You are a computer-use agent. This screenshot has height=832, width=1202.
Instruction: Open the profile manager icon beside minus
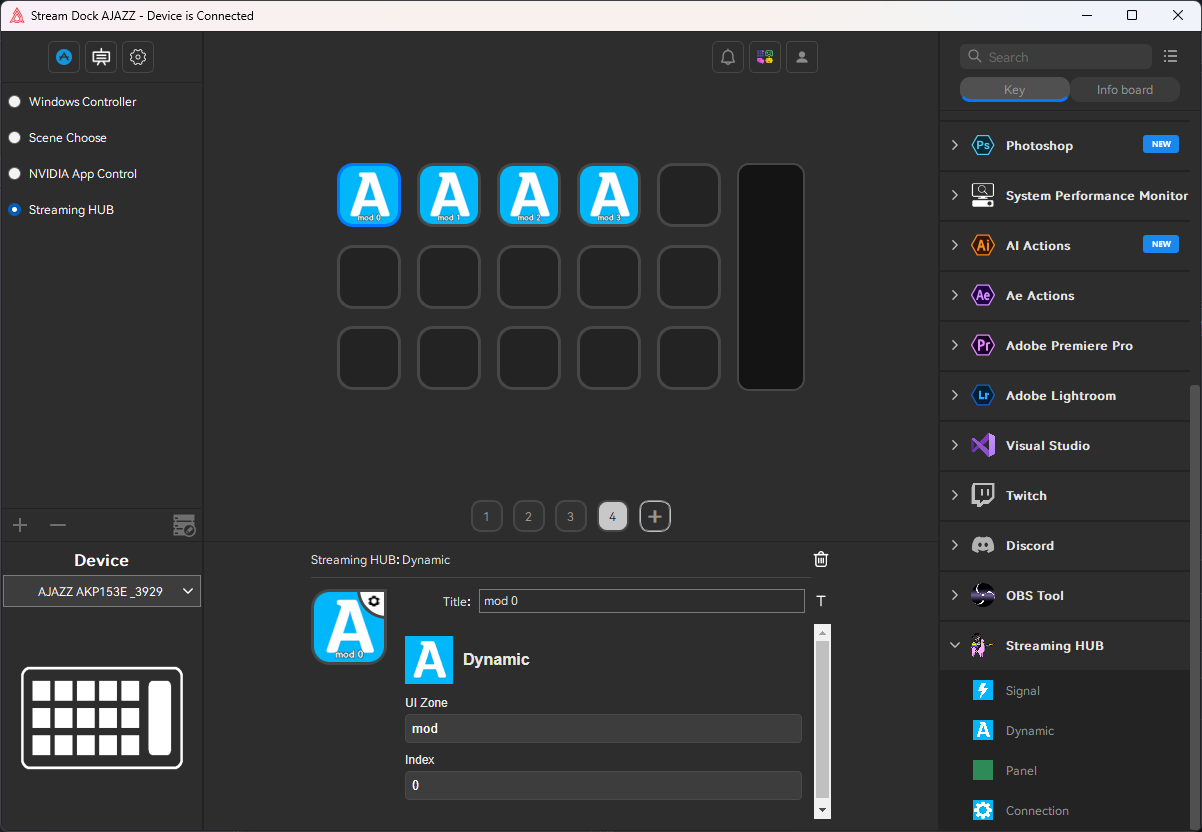(184, 525)
